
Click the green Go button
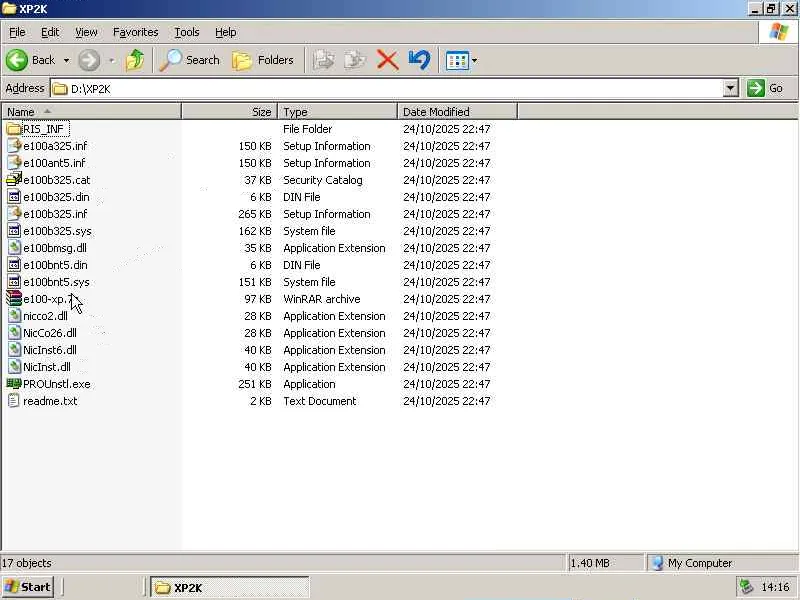(766, 88)
